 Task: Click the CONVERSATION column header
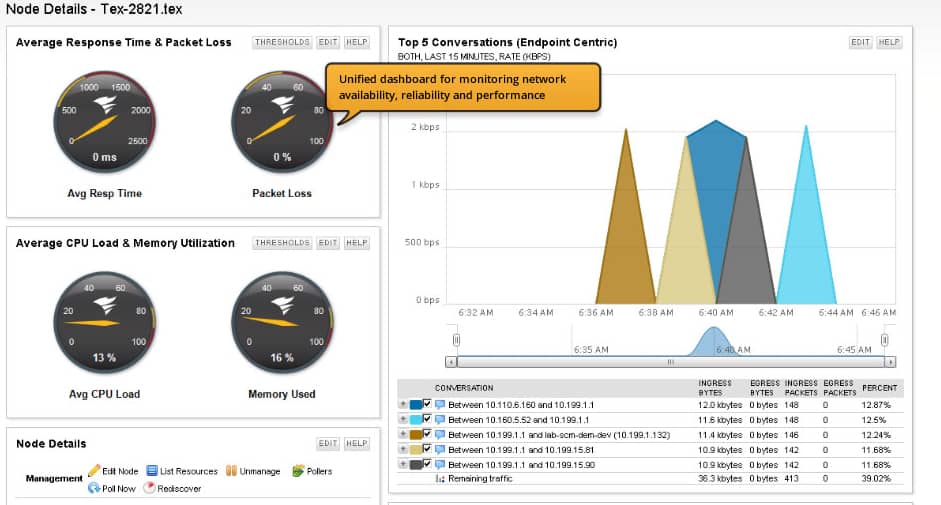464,388
